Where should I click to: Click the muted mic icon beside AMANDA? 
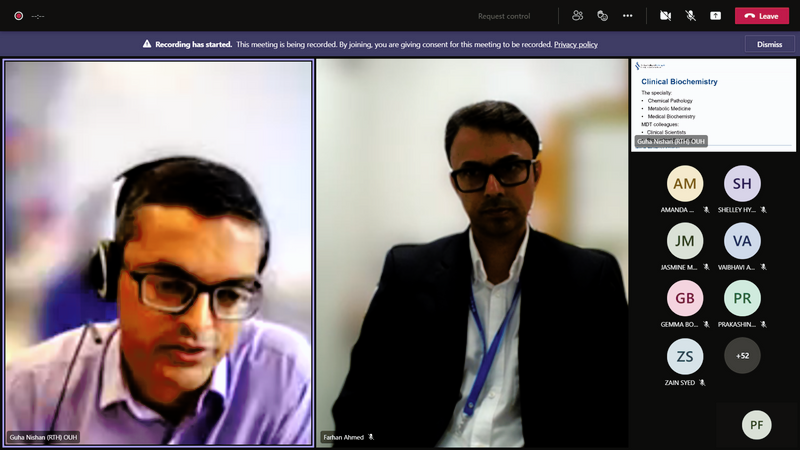coord(706,210)
